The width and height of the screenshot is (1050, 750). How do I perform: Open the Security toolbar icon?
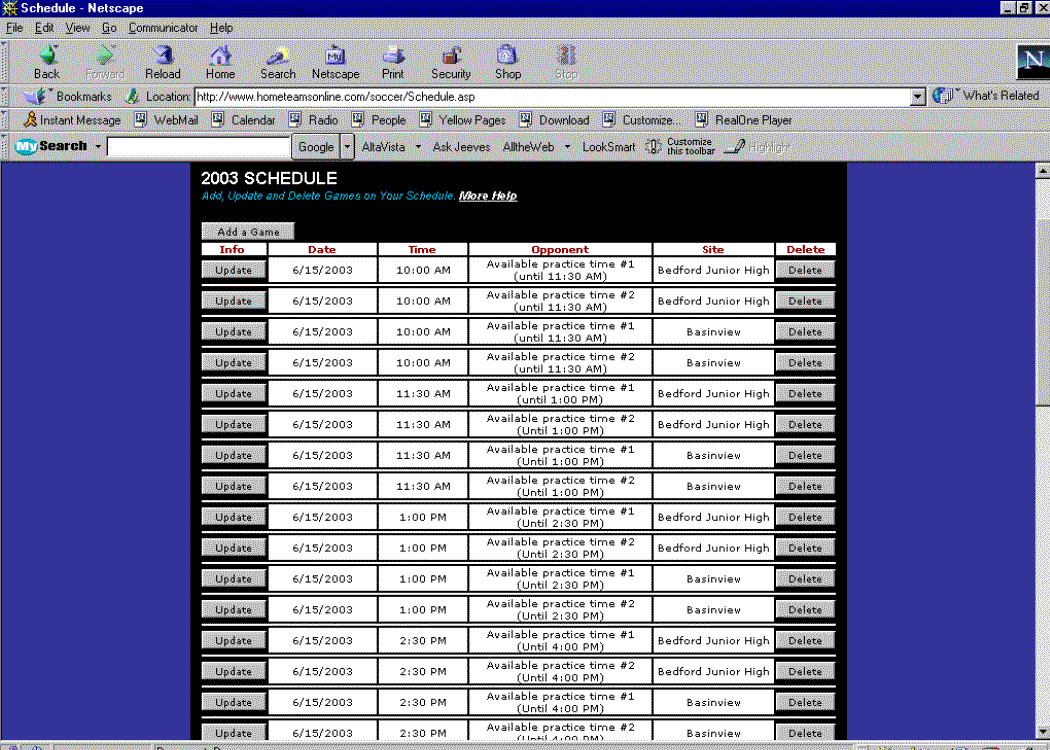[451, 62]
